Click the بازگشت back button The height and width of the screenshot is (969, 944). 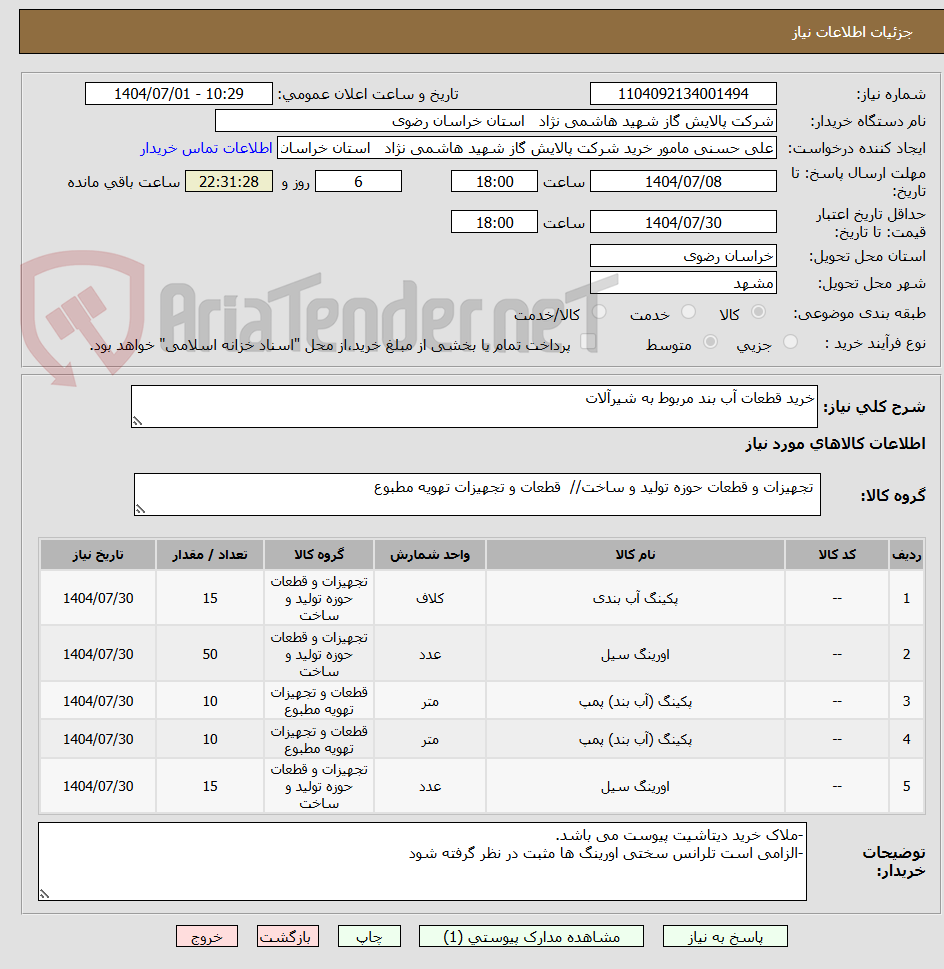pos(288,936)
